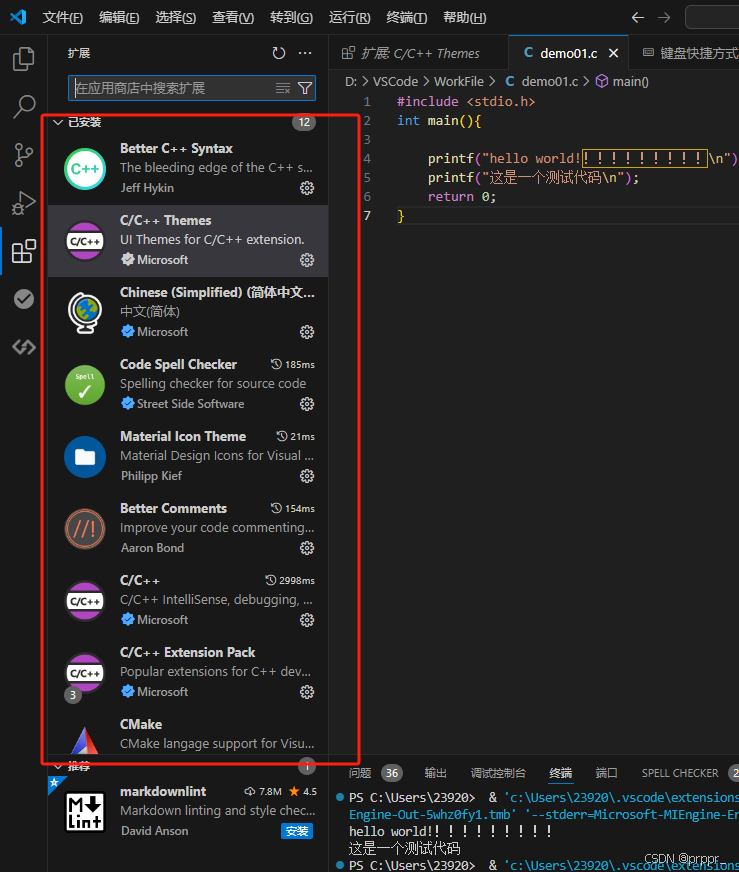Click the markdownlint extension icon
The width and height of the screenshot is (739, 872).
click(x=85, y=811)
